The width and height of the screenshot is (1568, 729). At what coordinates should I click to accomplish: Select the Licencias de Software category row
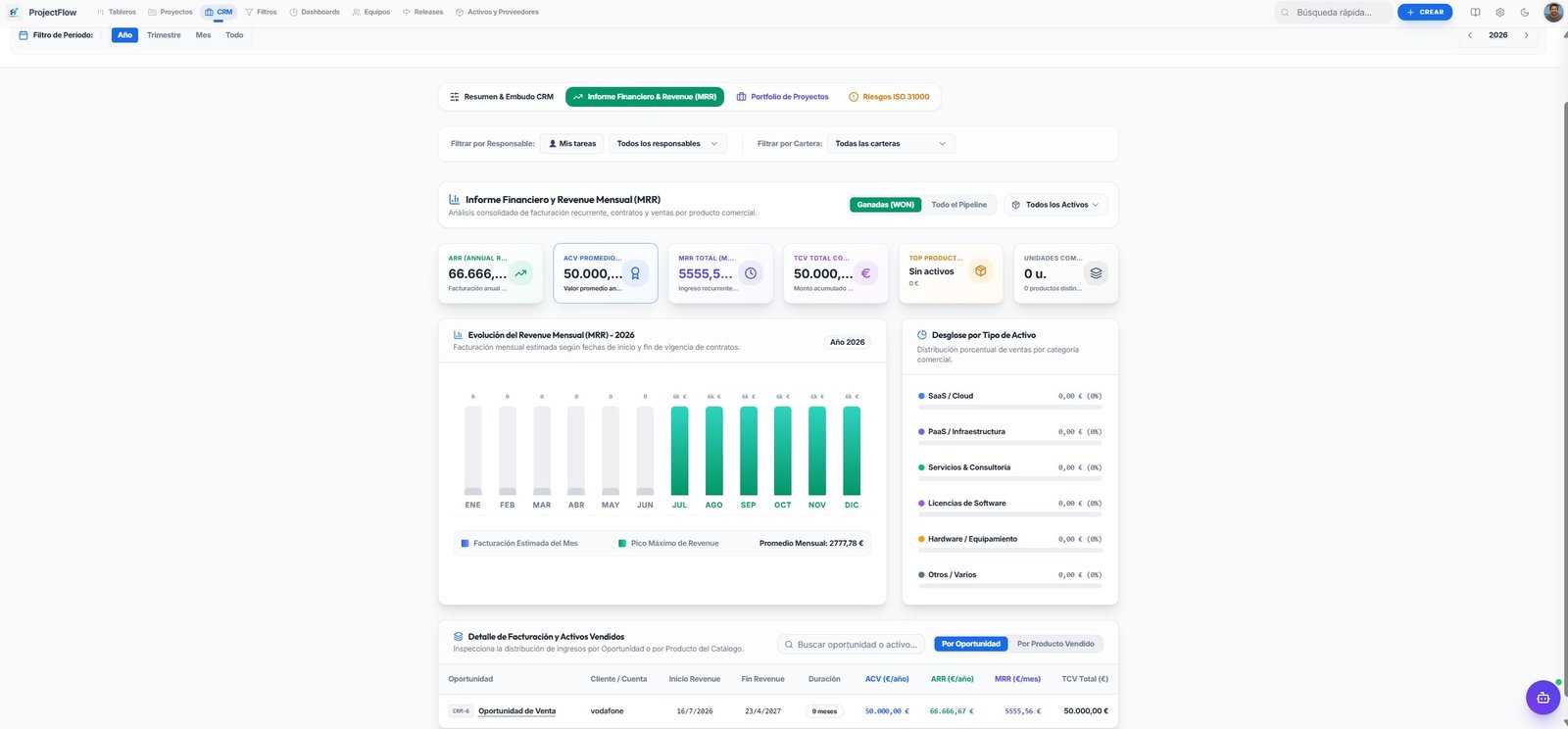pos(1009,507)
